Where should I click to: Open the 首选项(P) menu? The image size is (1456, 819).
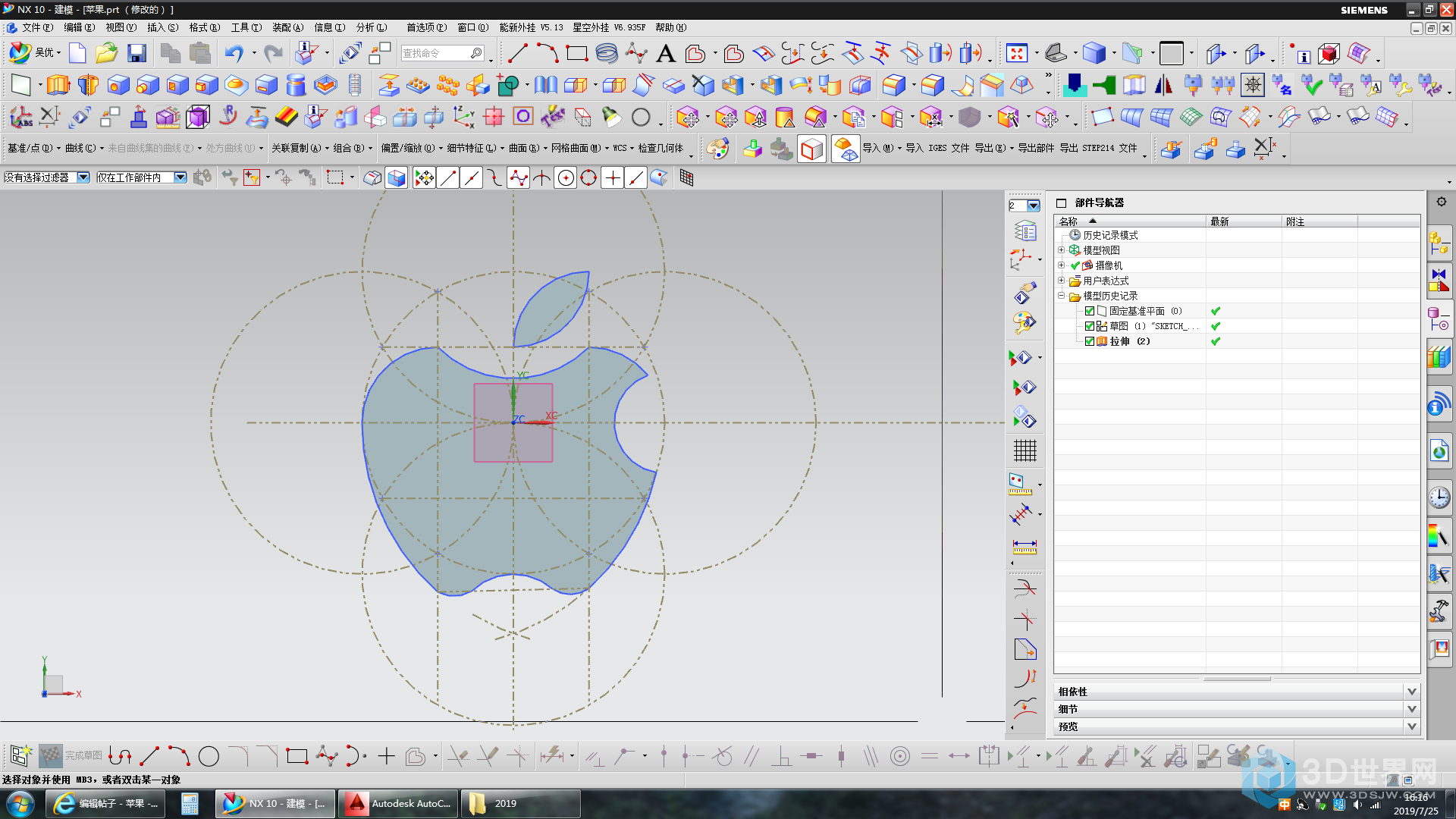426,27
